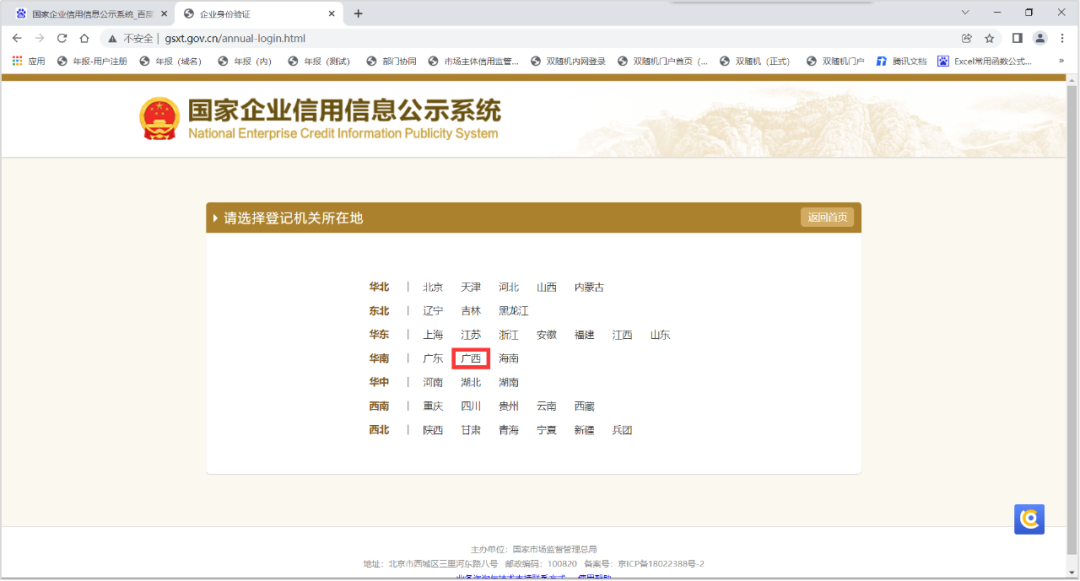Viewport: 1080px width, 581px height.
Task: Open the browser home icon
Action: (x=84, y=39)
